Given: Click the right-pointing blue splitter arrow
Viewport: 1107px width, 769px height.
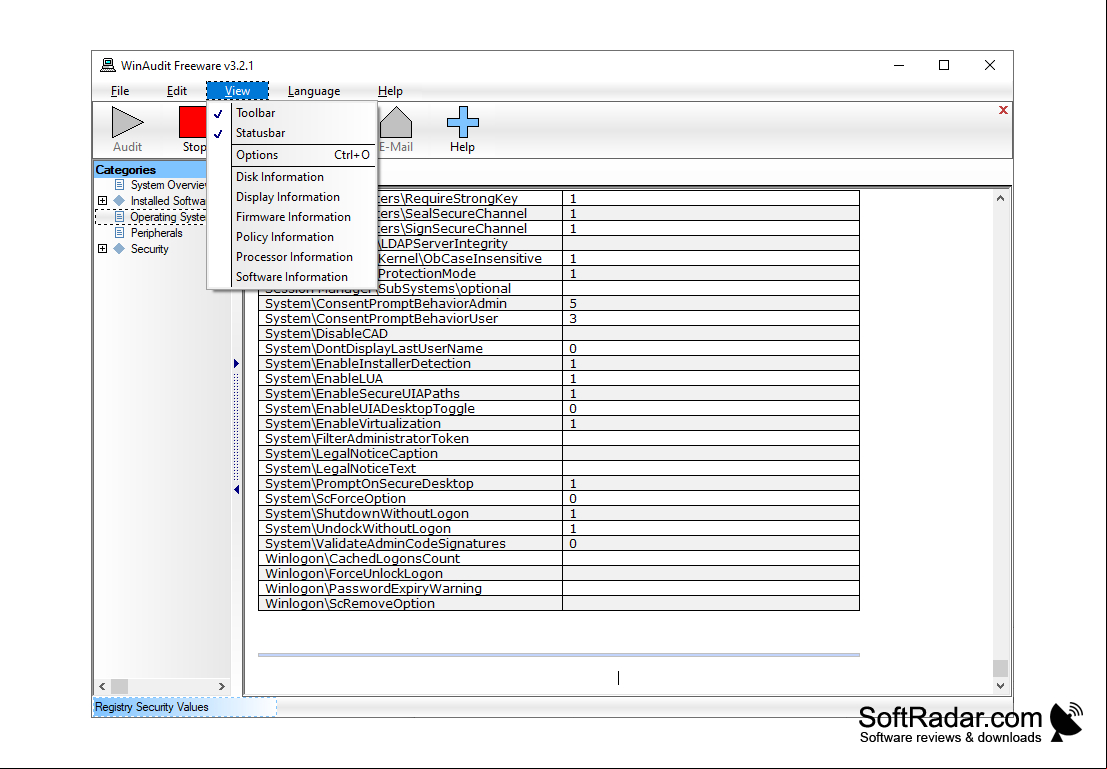Looking at the screenshot, I should 237,364.
